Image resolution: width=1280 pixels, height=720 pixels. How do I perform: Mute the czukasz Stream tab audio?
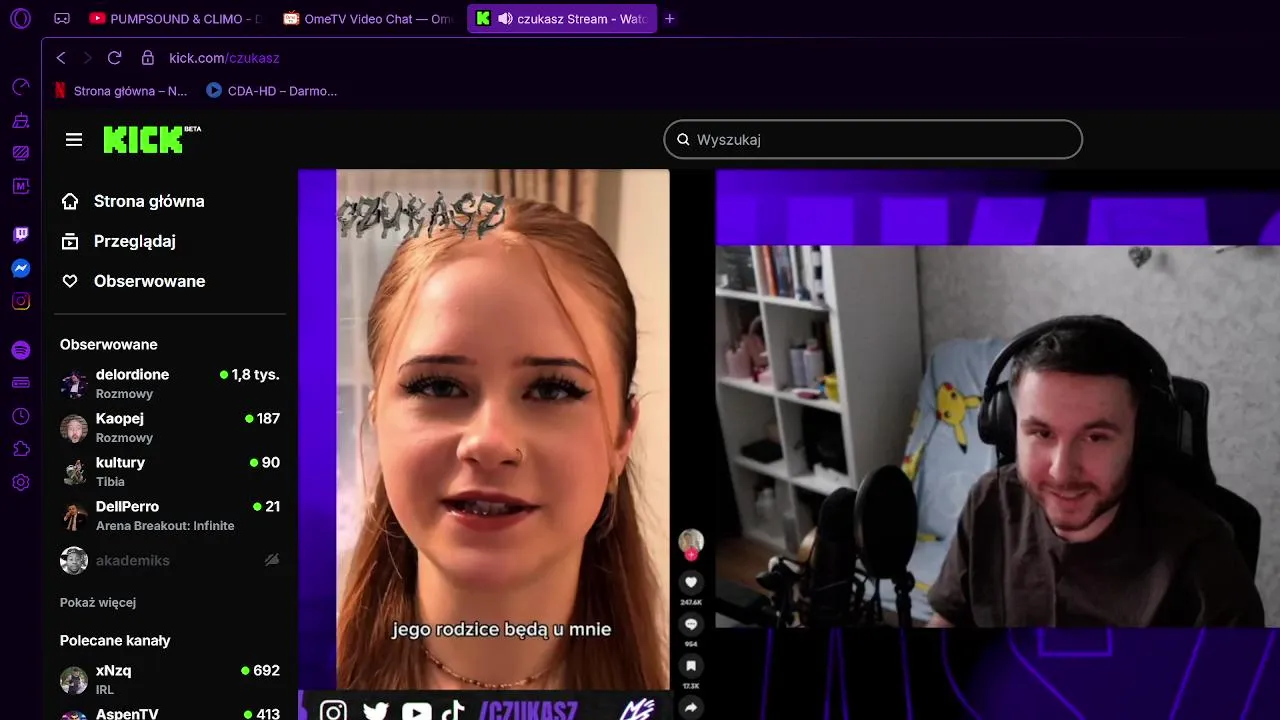pos(505,18)
